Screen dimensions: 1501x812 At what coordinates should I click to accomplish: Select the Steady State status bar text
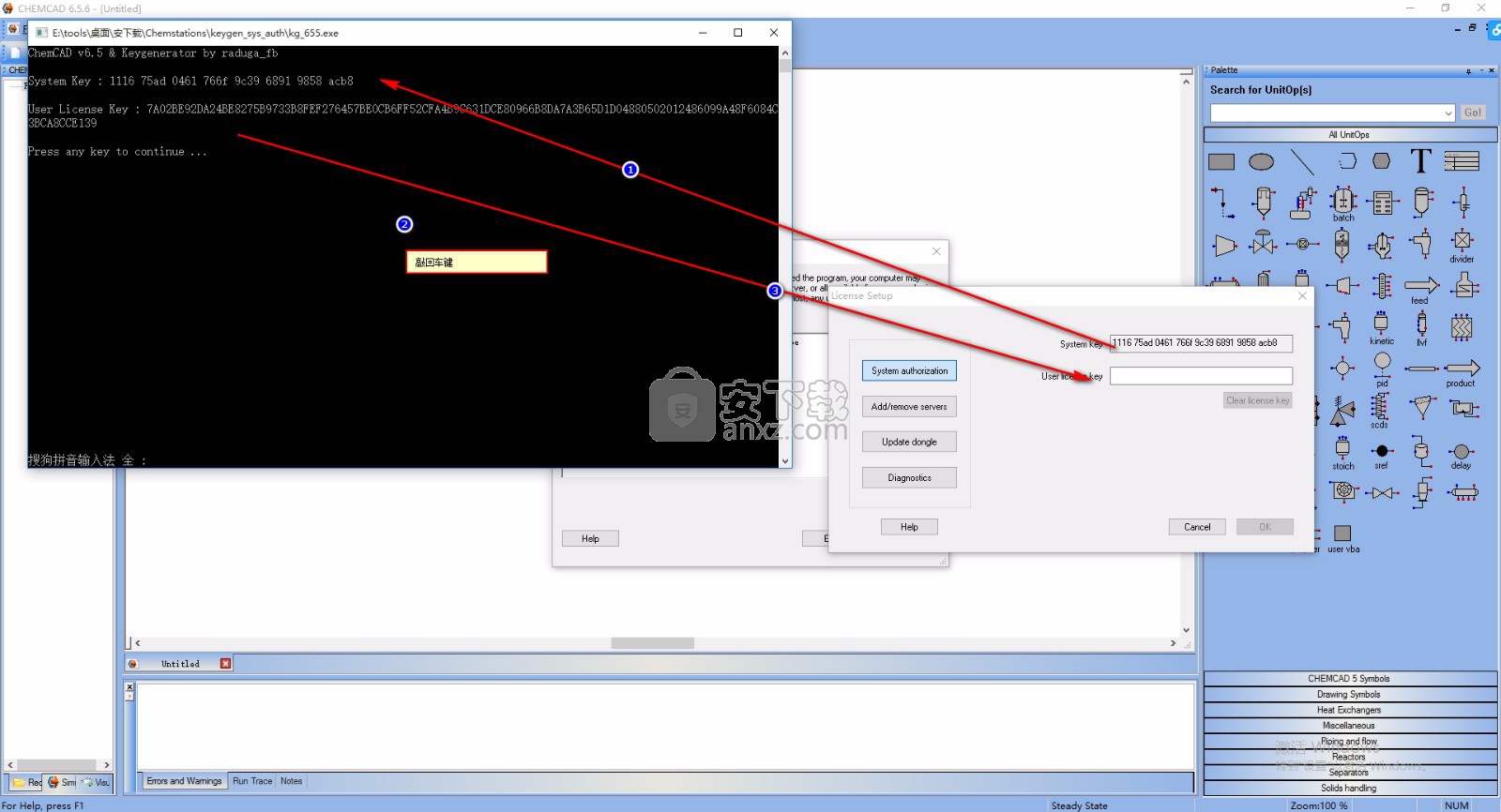1079,805
